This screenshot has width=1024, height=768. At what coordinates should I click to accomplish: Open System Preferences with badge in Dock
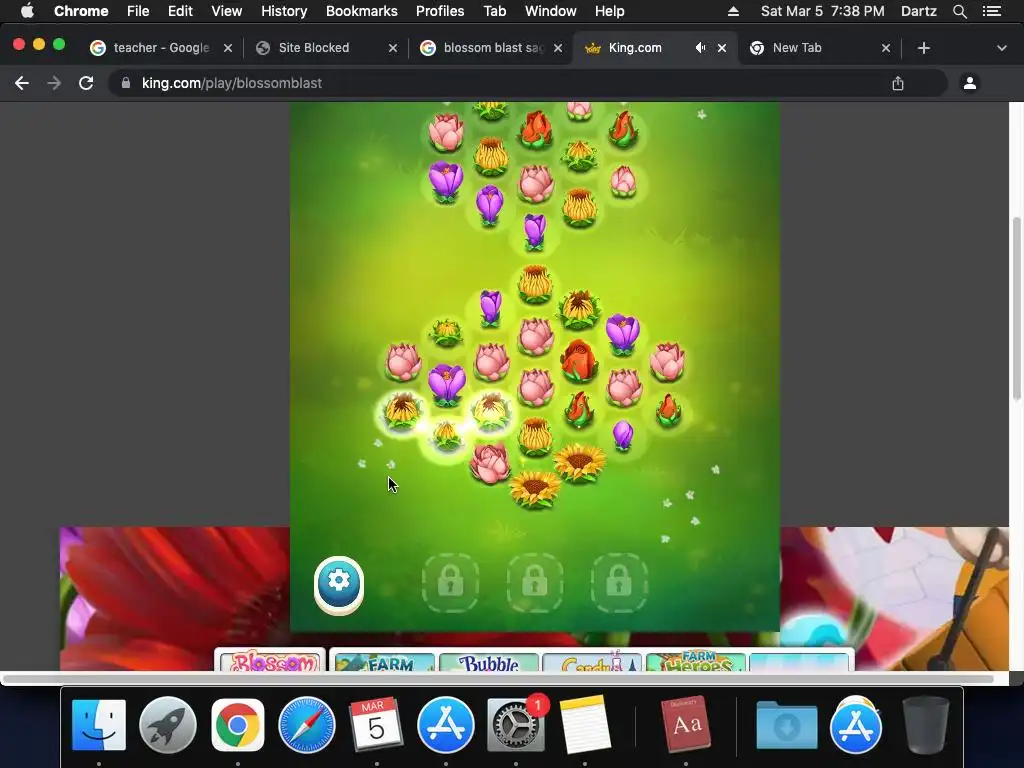[x=515, y=725]
